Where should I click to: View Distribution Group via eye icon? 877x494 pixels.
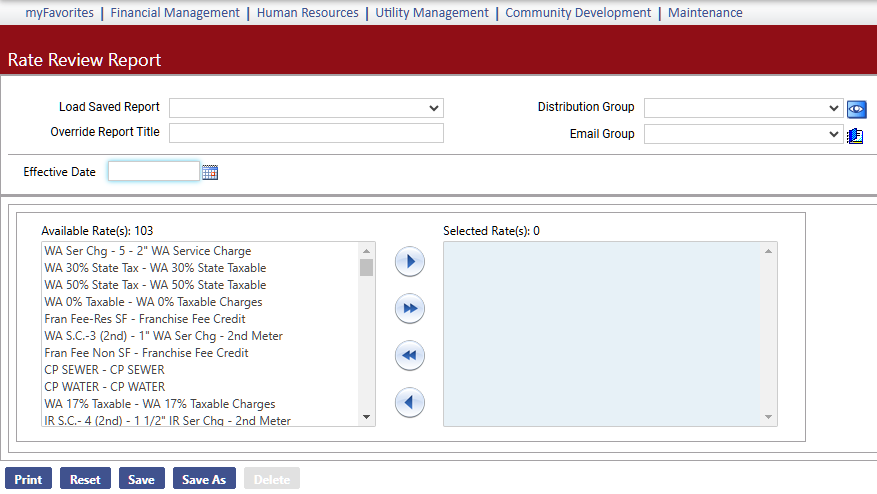(x=856, y=109)
